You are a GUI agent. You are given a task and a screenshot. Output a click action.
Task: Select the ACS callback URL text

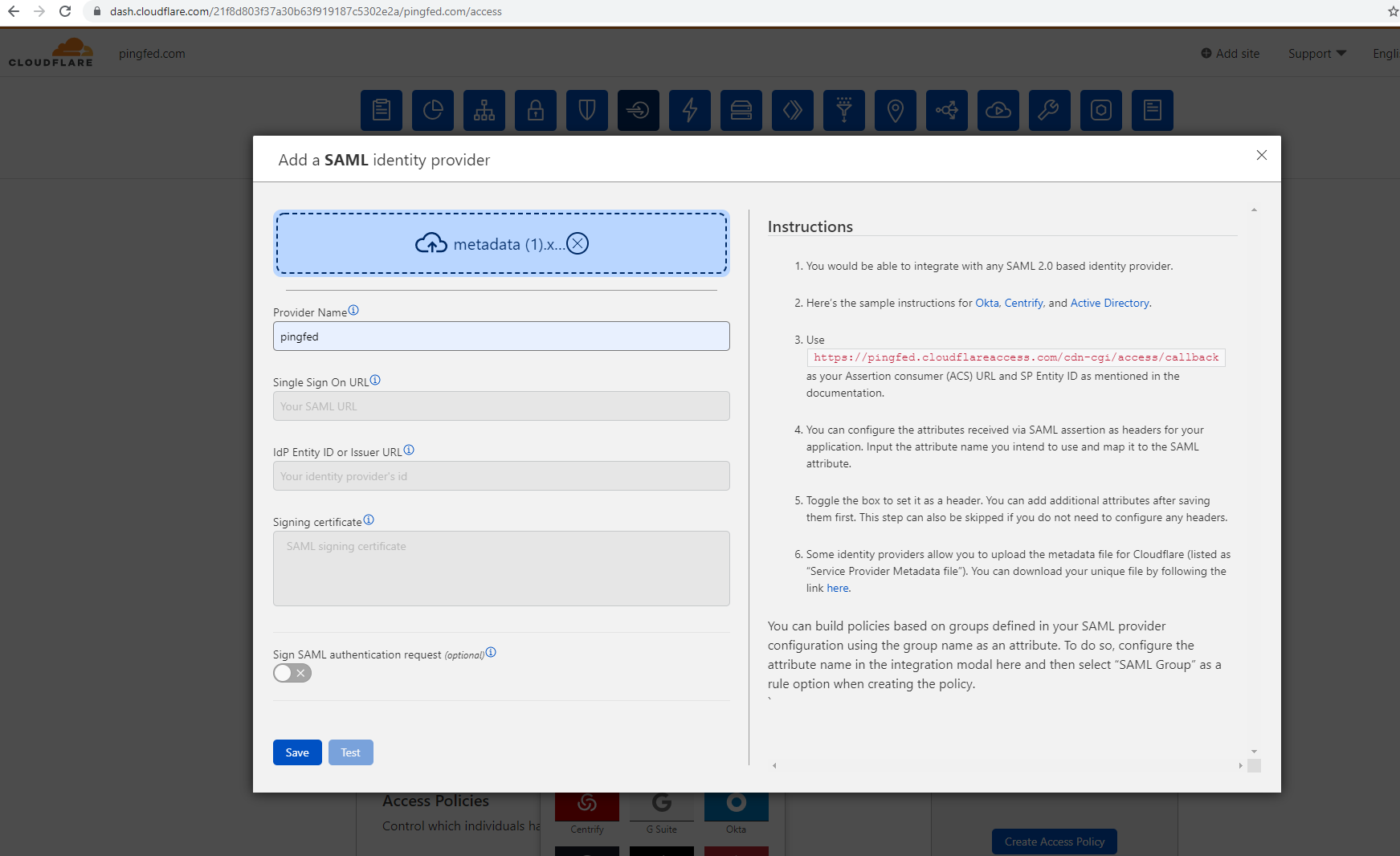(x=1016, y=357)
